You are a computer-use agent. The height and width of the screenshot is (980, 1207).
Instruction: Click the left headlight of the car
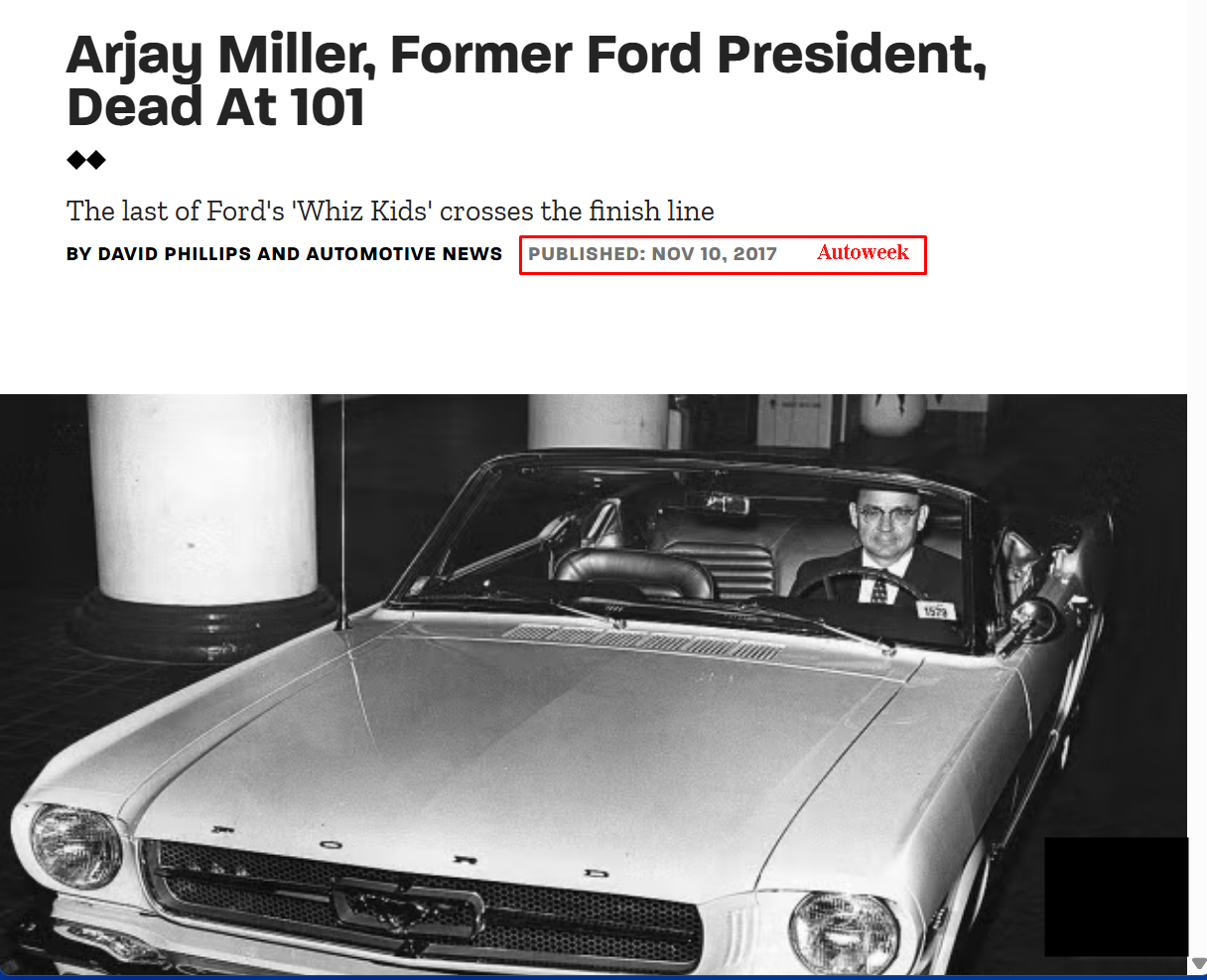click(x=75, y=845)
